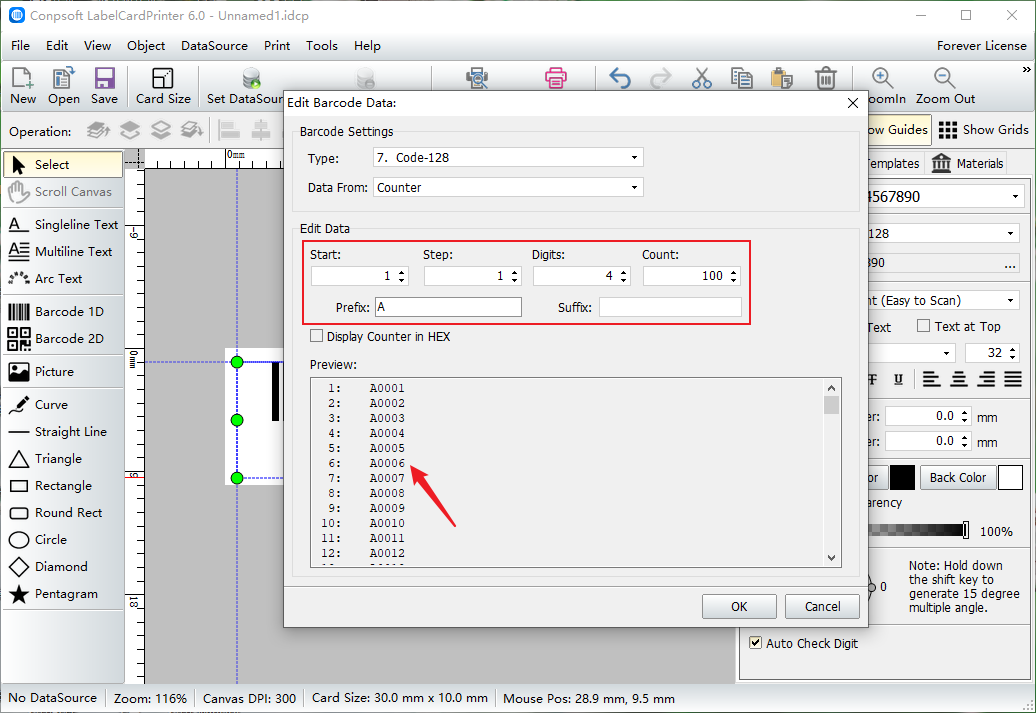Increase the font size 32 stepper
This screenshot has height=713, width=1036.
tap(1012, 349)
